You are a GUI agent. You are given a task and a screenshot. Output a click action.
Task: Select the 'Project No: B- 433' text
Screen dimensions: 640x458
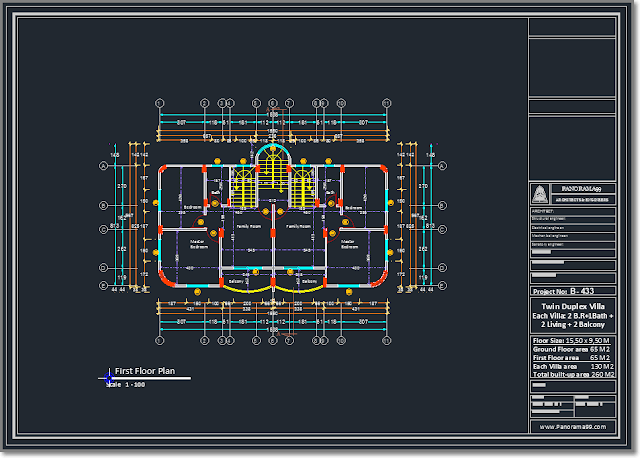(x=564, y=291)
